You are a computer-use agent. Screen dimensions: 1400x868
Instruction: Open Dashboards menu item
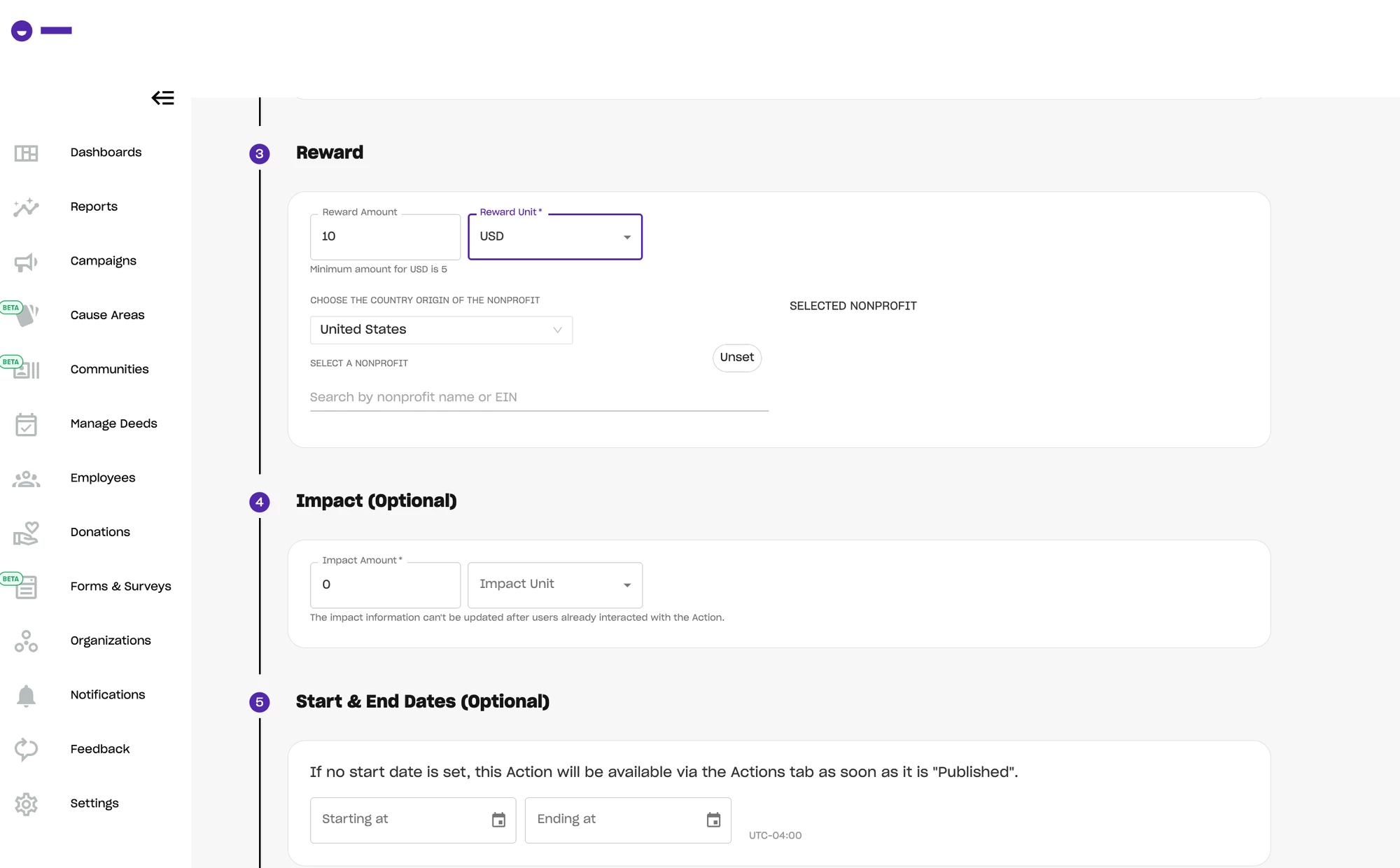click(x=106, y=153)
